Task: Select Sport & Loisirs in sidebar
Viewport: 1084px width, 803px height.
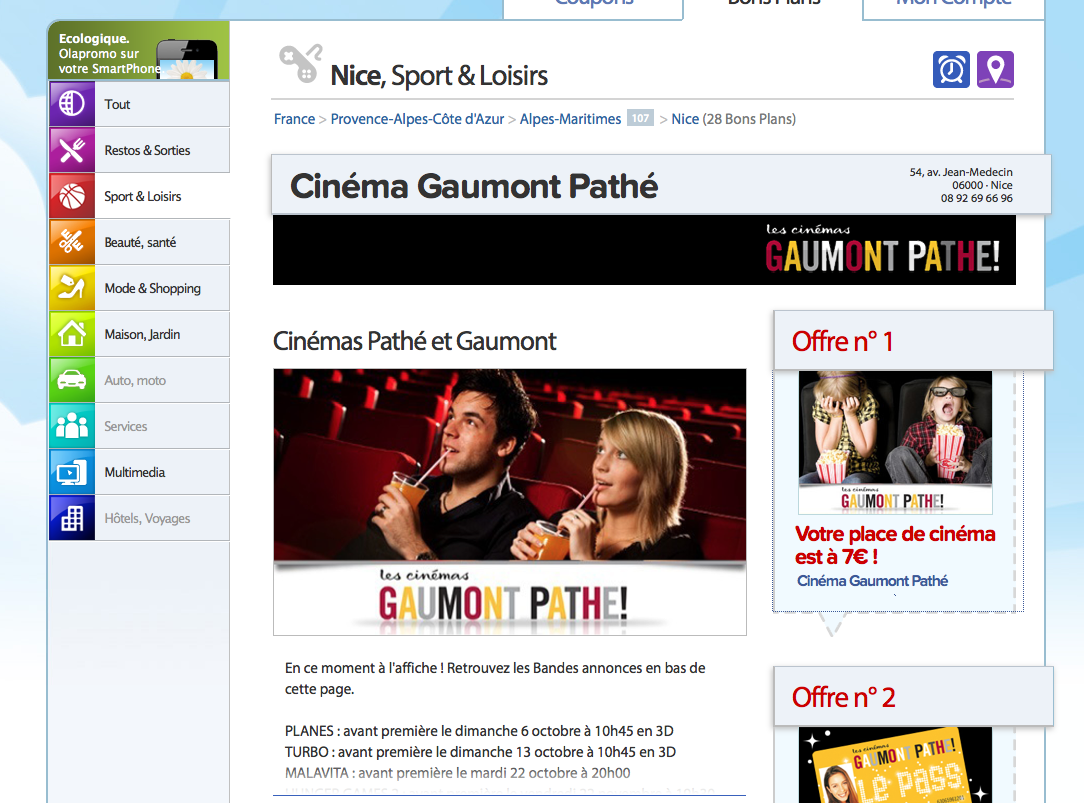Action: tap(139, 196)
